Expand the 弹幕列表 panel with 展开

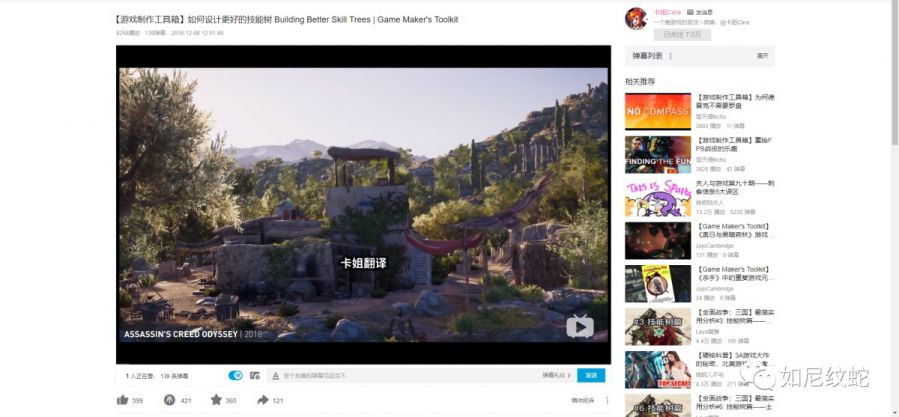tap(762, 56)
